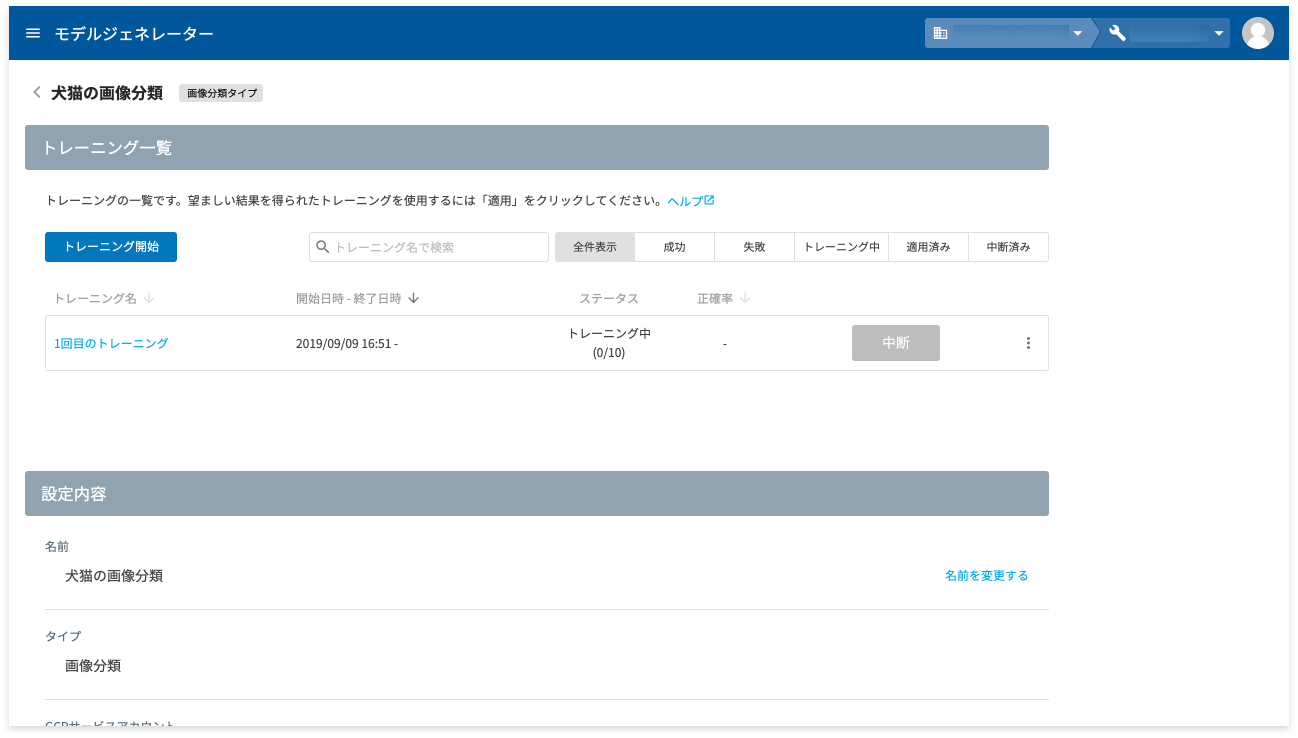Sort by トレーニング名 arrow
The height and width of the screenshot is (738, 1298).
click(149, 298)
